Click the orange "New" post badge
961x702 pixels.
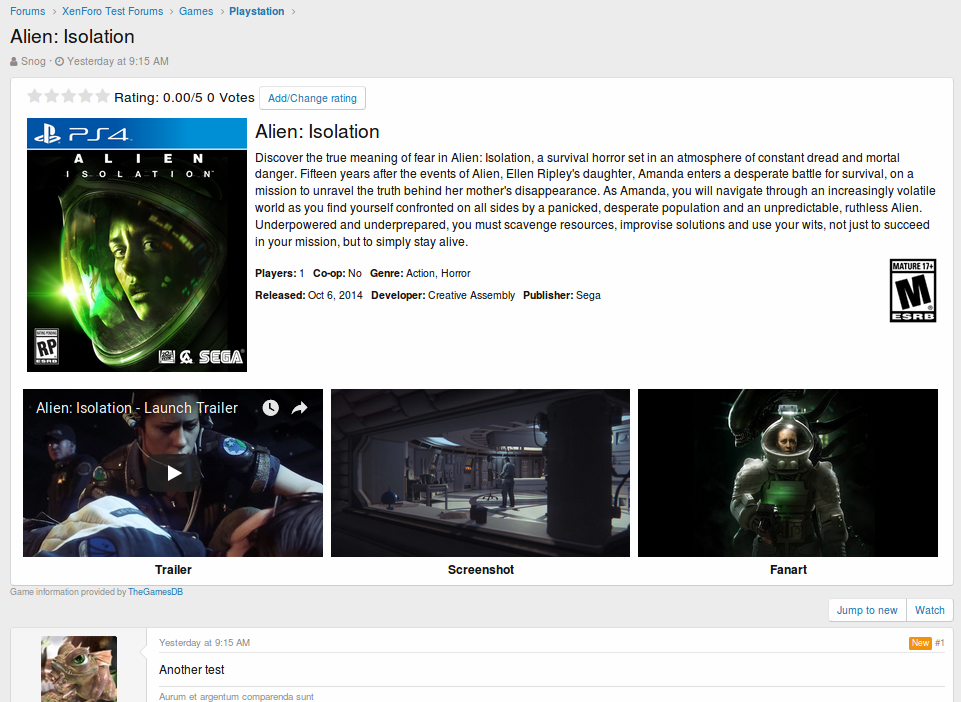[x=920, y=643]
